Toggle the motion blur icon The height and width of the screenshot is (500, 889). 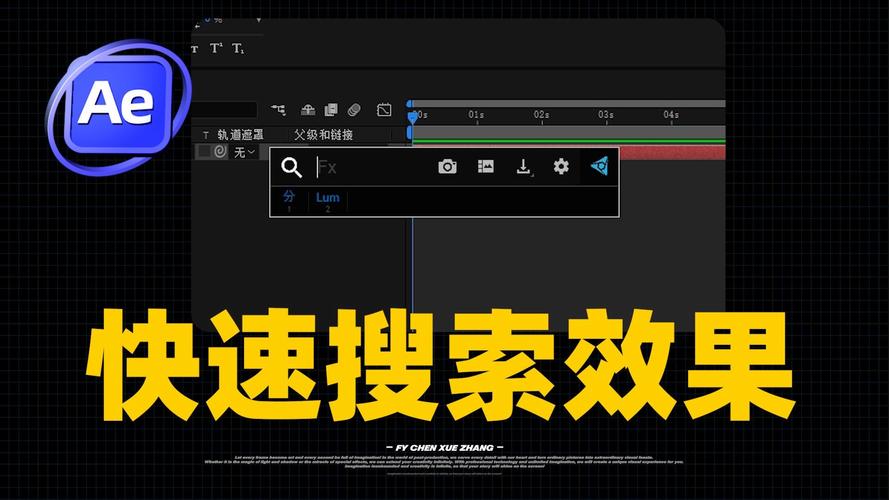(354, 109)
